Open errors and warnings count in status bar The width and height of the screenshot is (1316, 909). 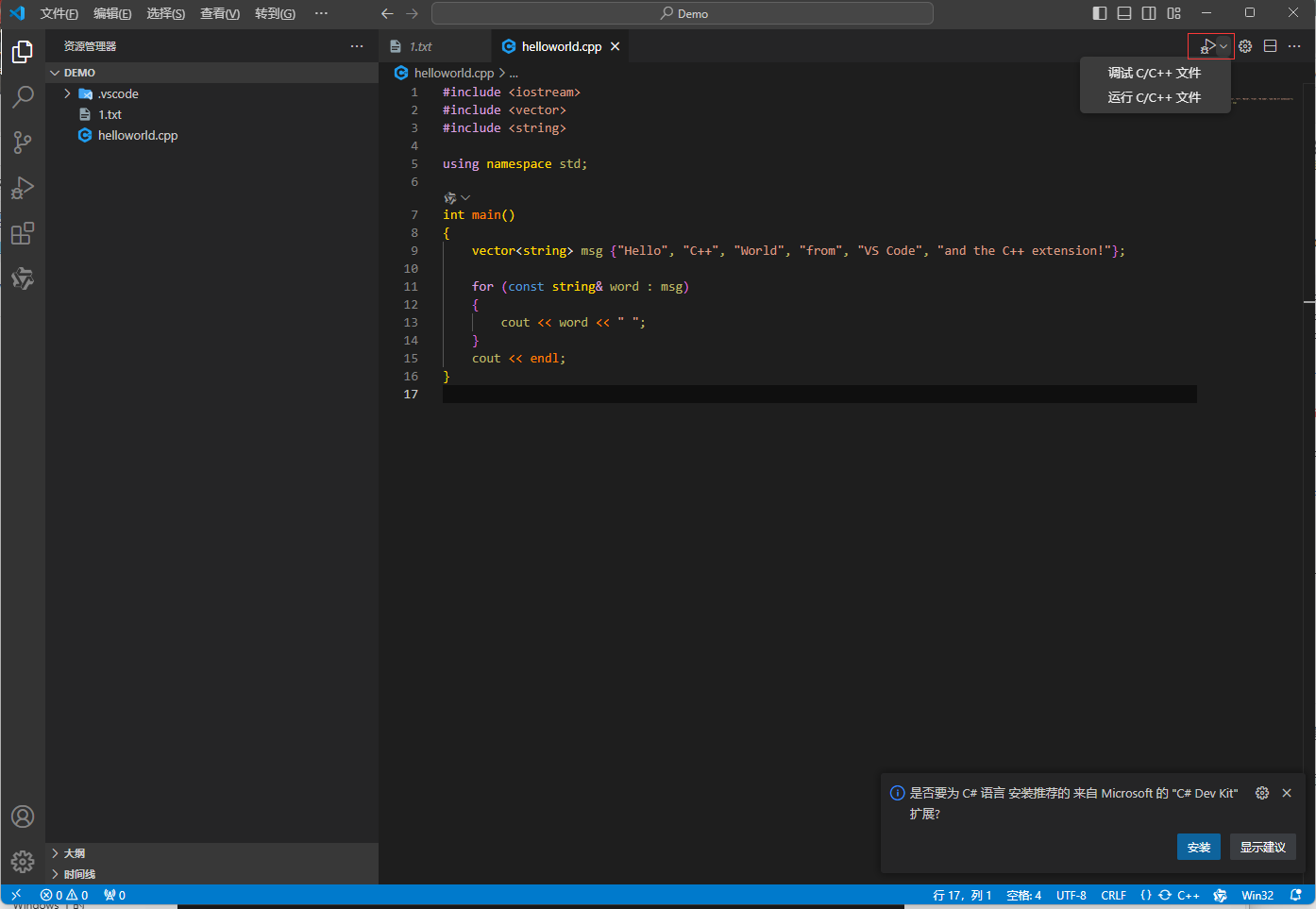coord(64,895)
